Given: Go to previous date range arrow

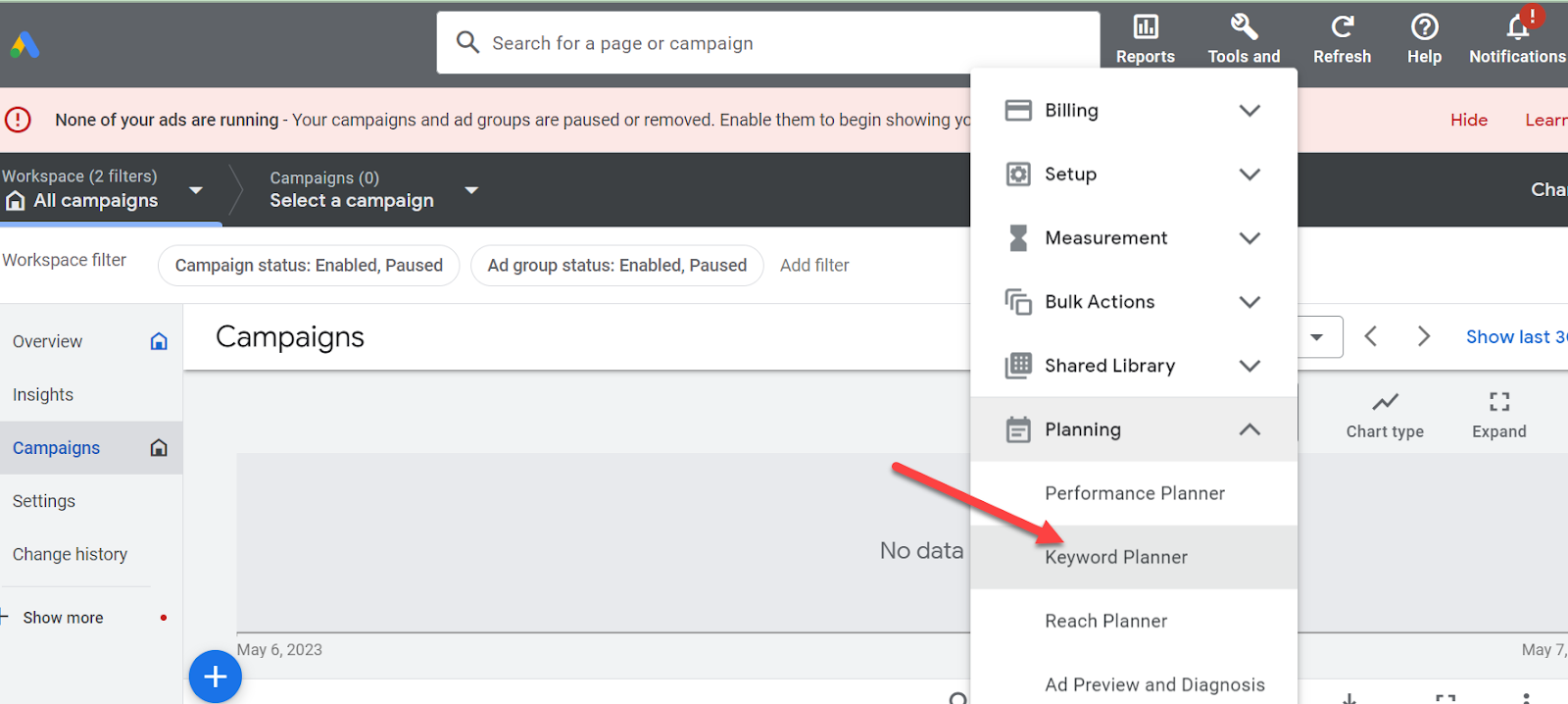Looking at the screenshot, I should pyautogui.click(x=1371, y=336).
